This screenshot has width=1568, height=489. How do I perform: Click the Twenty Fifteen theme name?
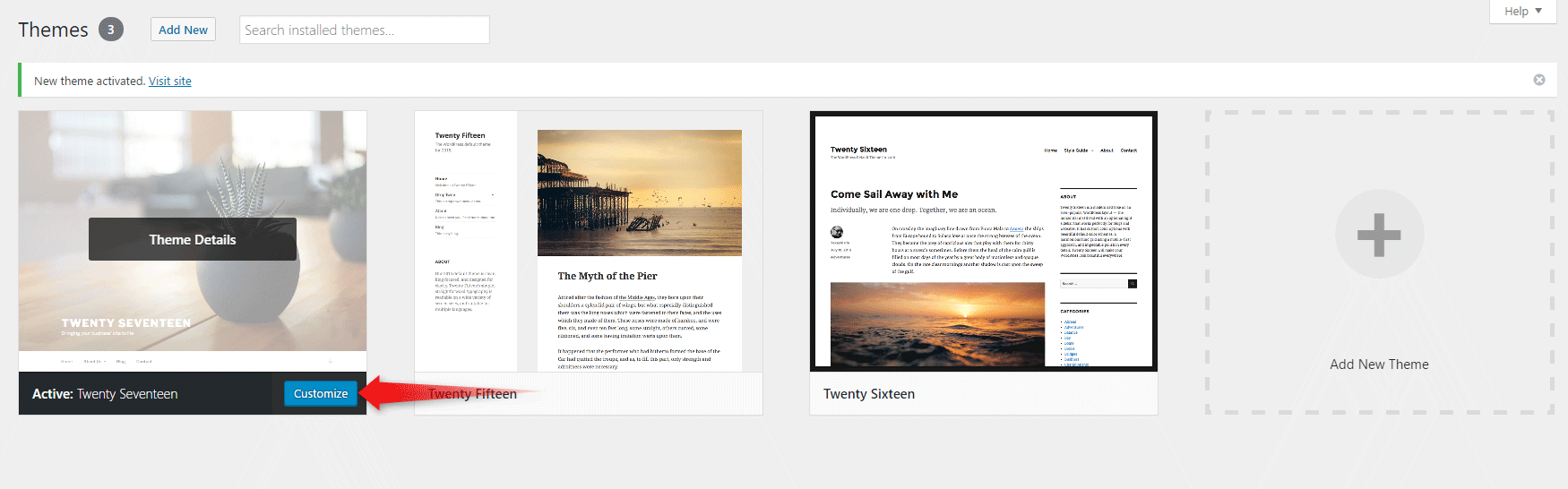[x=472, y=394]
